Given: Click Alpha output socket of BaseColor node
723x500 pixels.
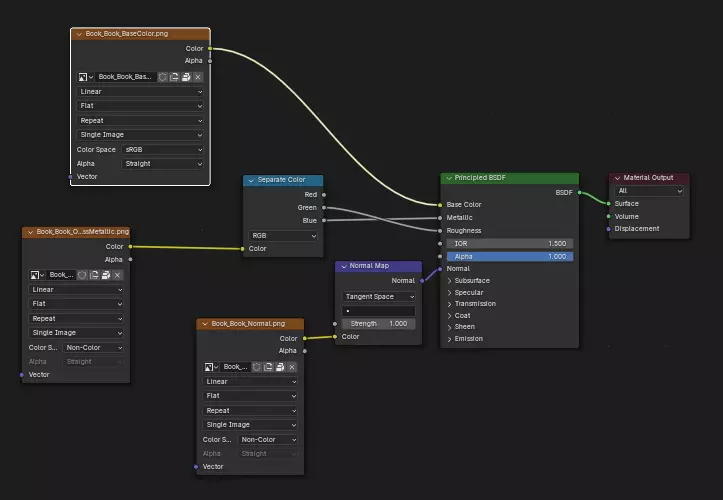Looking at the screenshot, I should [x=210, y=61].
